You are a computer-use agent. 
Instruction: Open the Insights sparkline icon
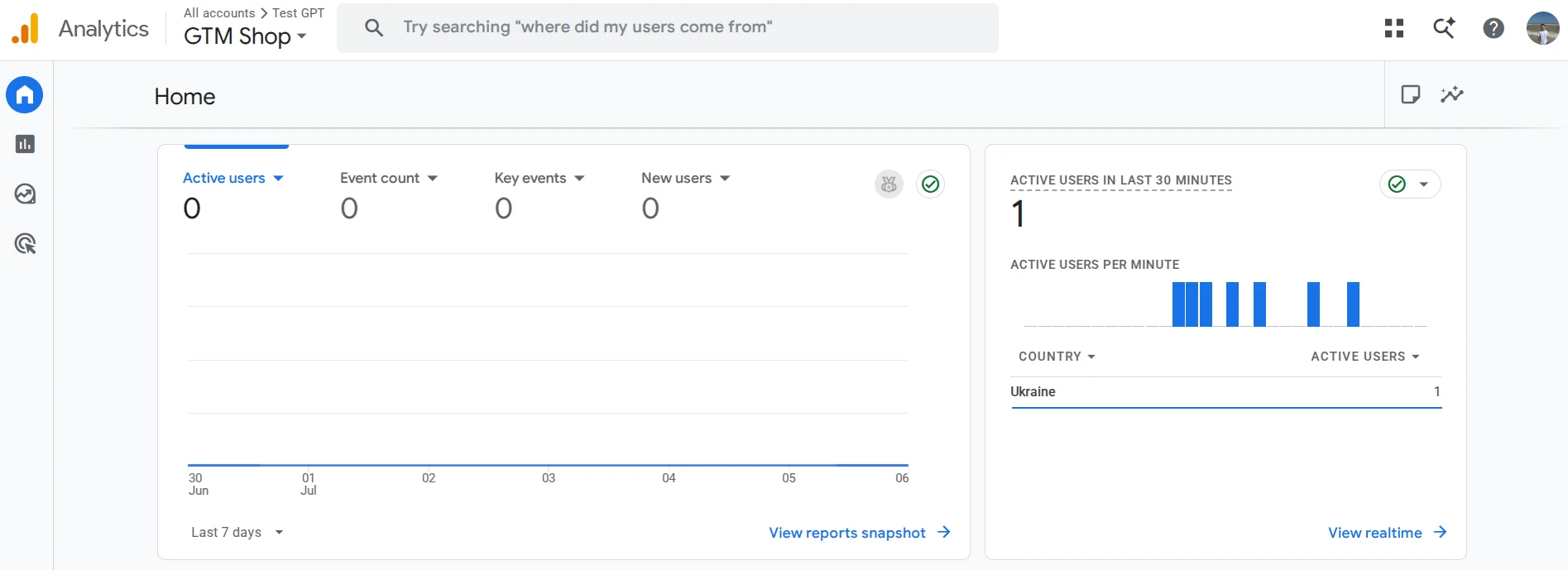coord(1452,94)
